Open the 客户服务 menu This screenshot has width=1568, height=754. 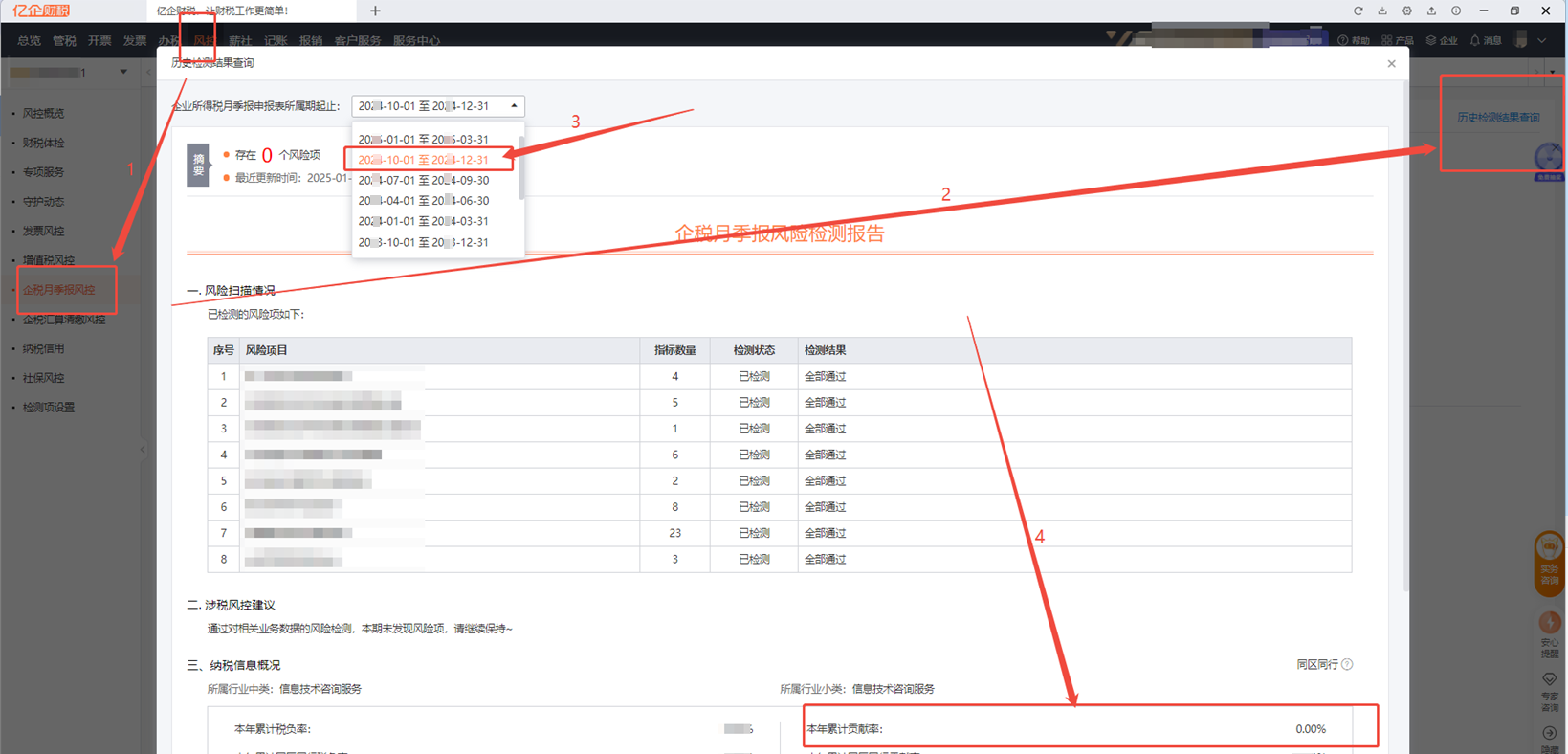tap(358, 40)
